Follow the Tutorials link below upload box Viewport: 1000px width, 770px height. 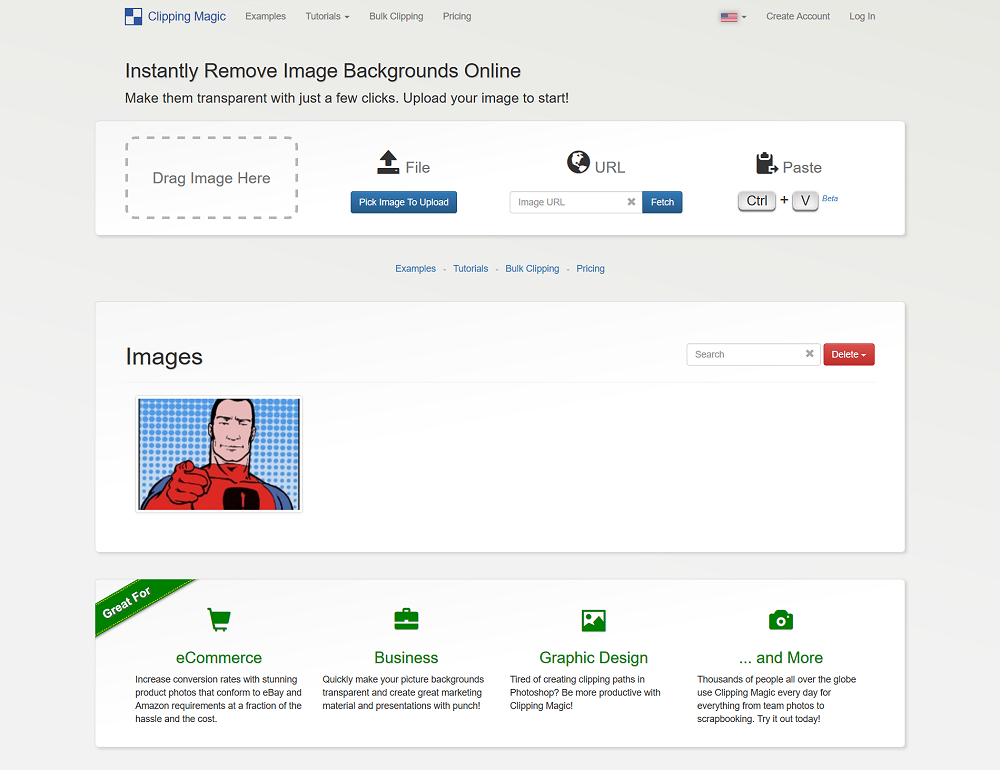[x=471, y=269]
